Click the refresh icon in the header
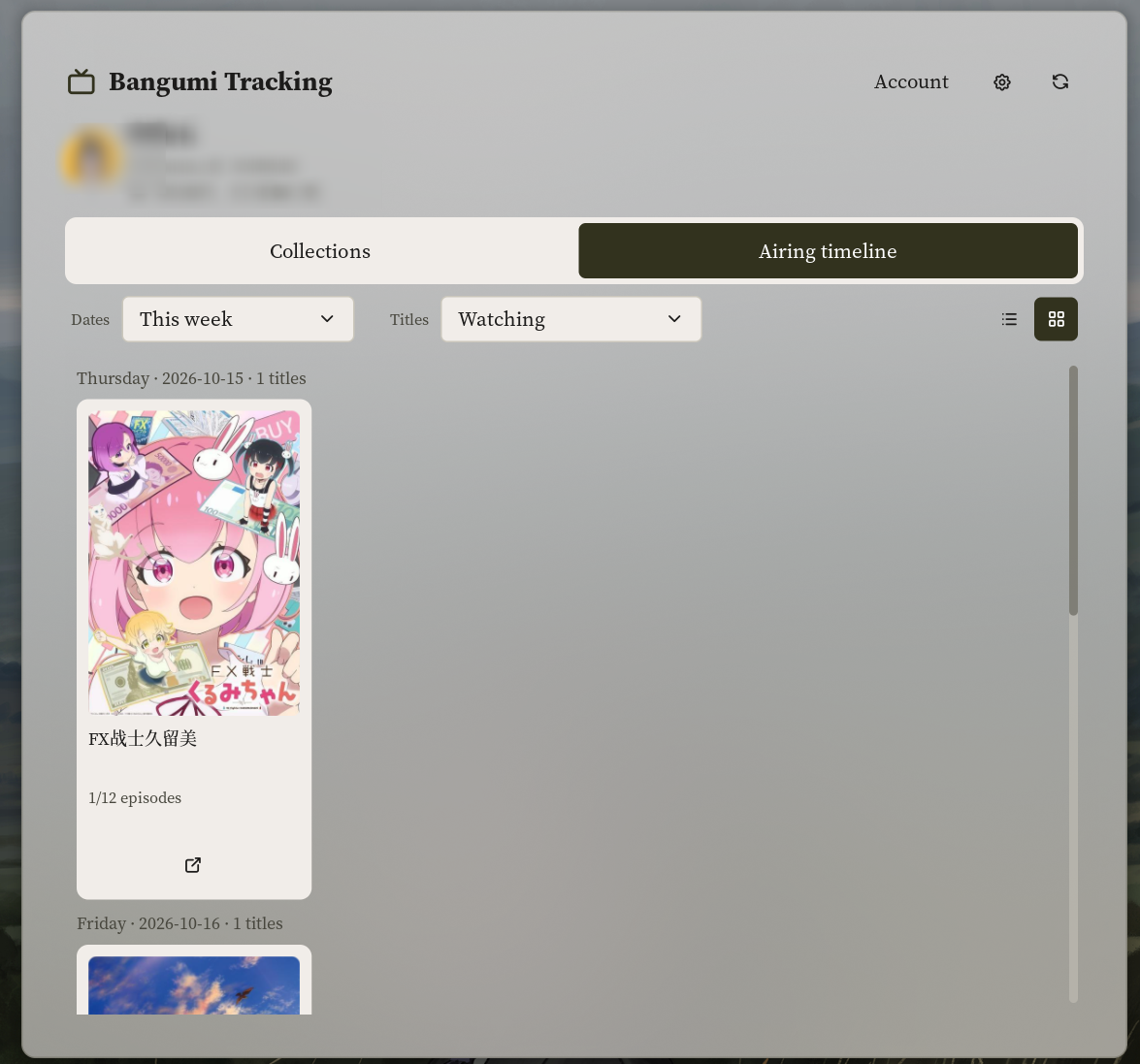The image size is (1140, 1064). 1060,82
